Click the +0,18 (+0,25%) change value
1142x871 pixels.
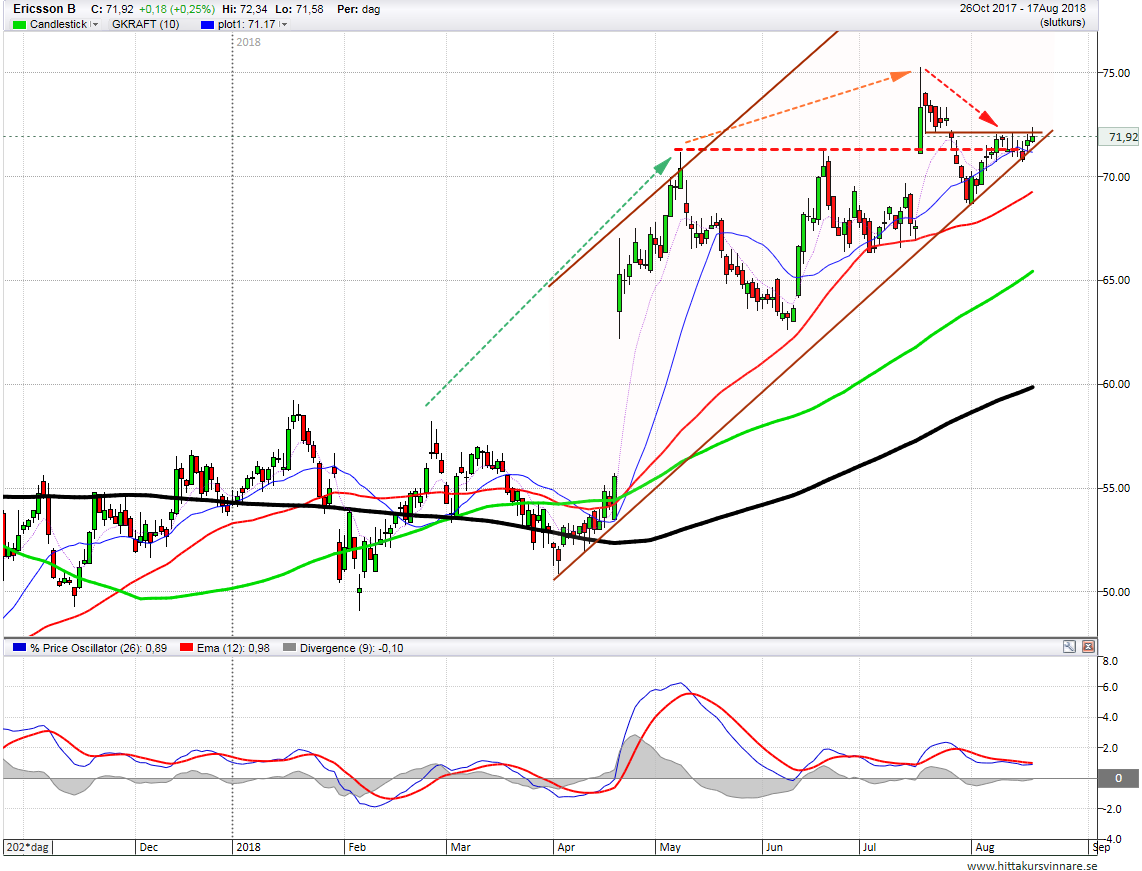tap(177, 9)
